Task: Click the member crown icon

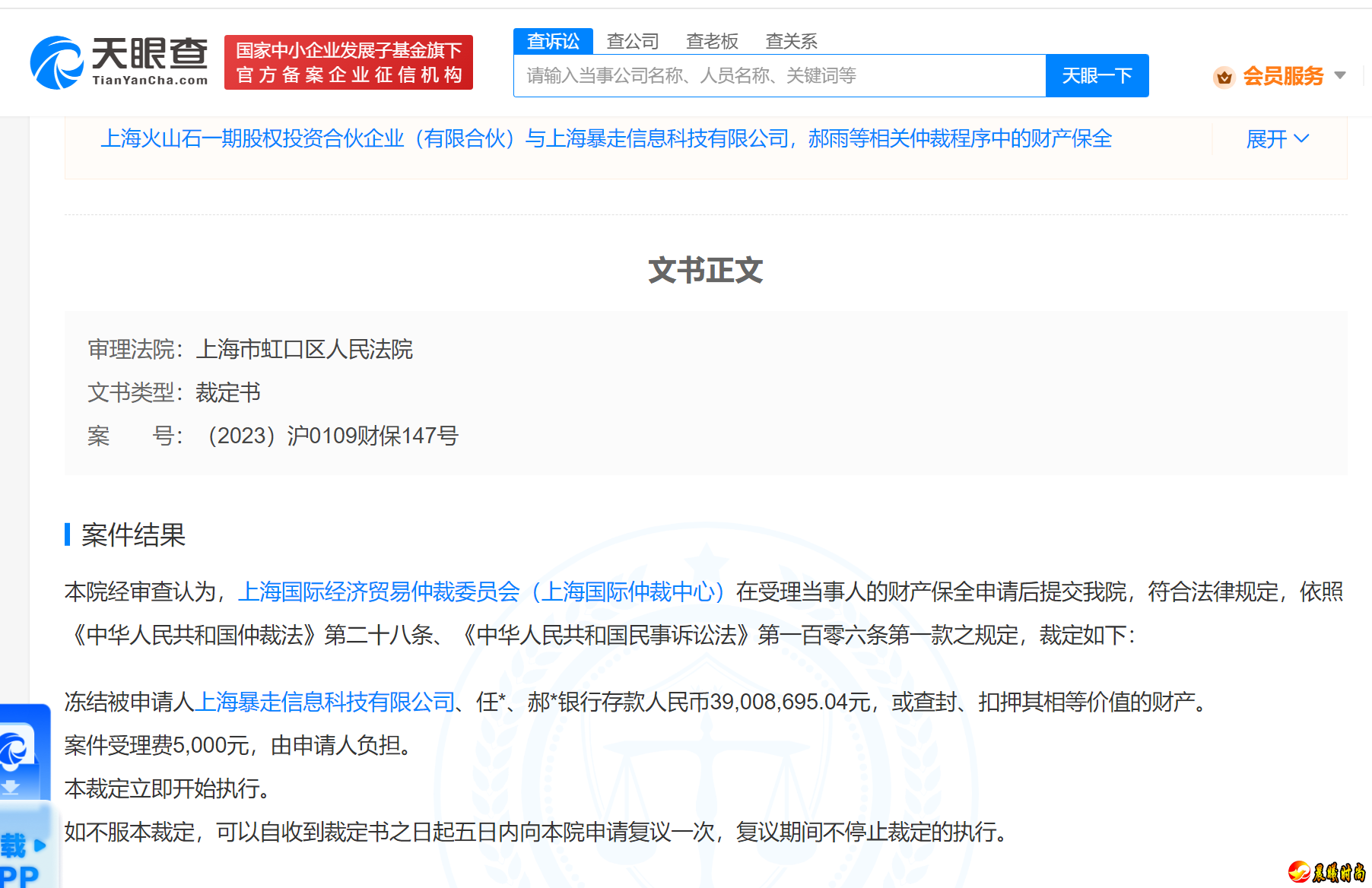Action: [1224, 77]
